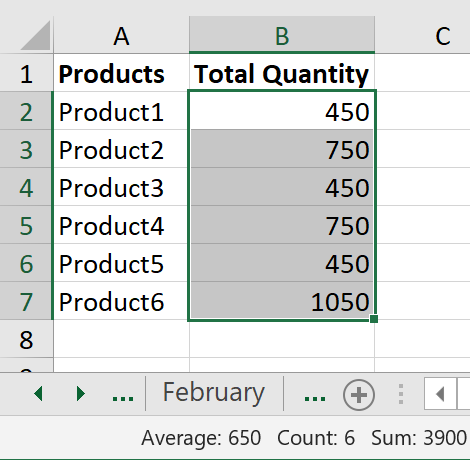Select the Products header cell
This screenshot has width=470, height=460.
[121, 73]
